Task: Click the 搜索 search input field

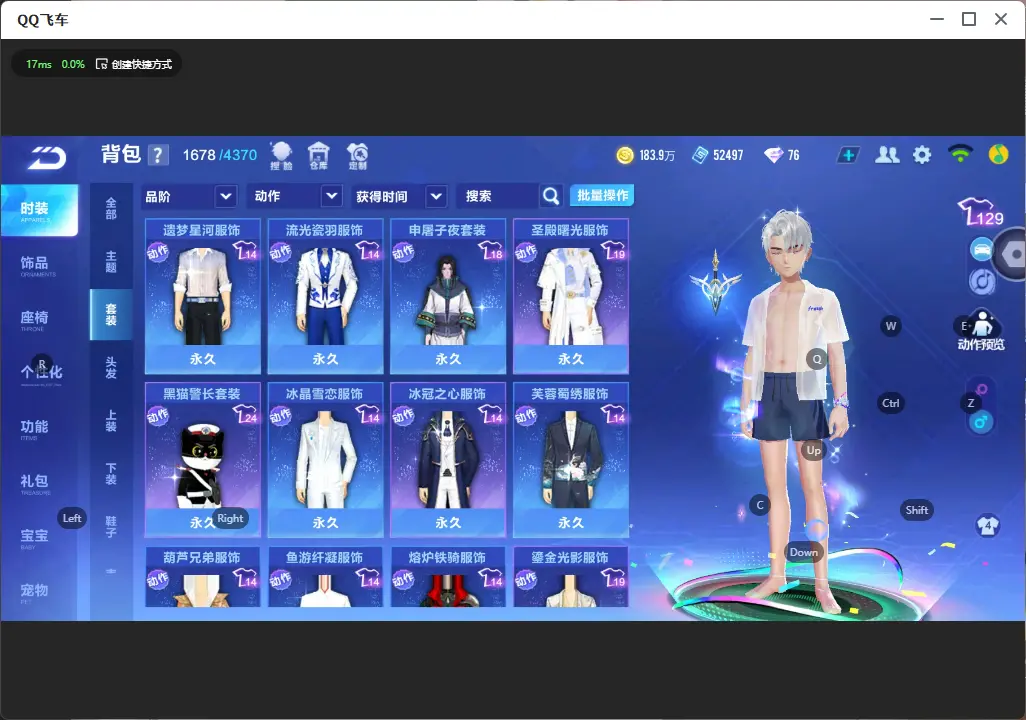Action: click(499, 196)
